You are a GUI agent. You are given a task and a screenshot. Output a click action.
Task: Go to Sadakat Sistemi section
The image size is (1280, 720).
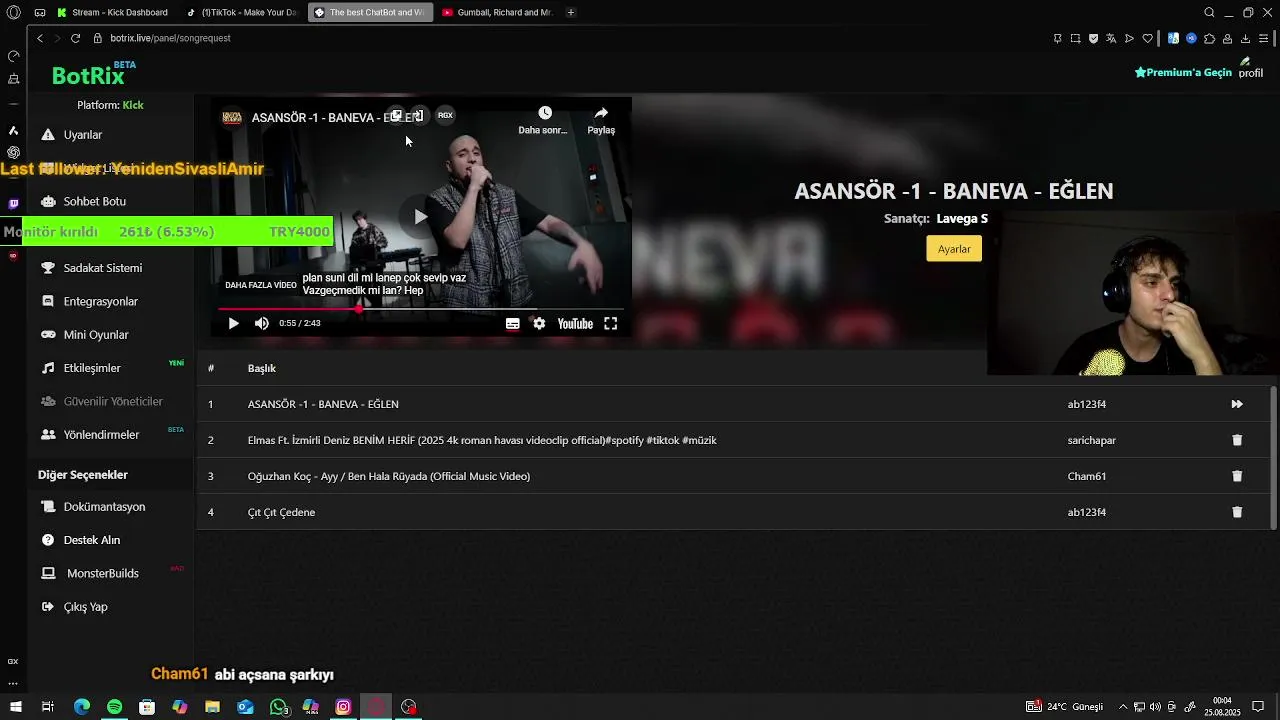tap(102, 268)
